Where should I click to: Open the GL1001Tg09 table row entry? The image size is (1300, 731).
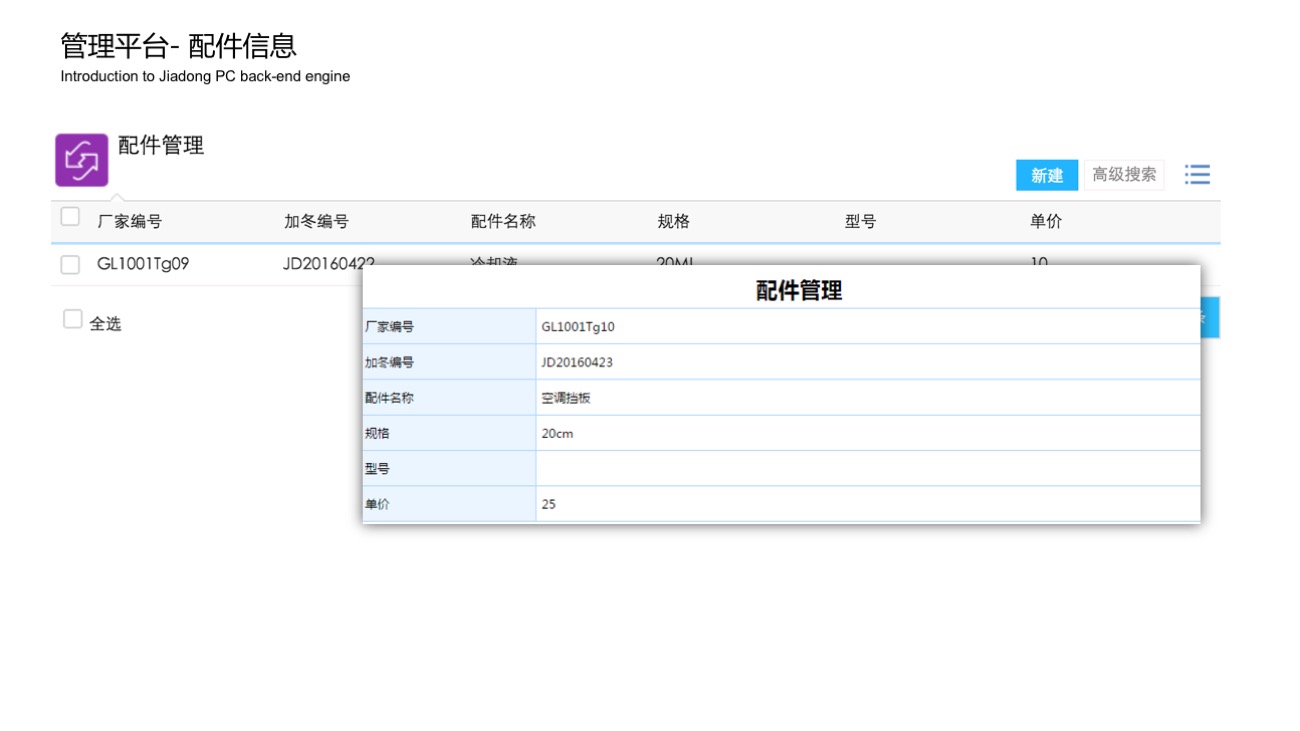coord(143,265)
